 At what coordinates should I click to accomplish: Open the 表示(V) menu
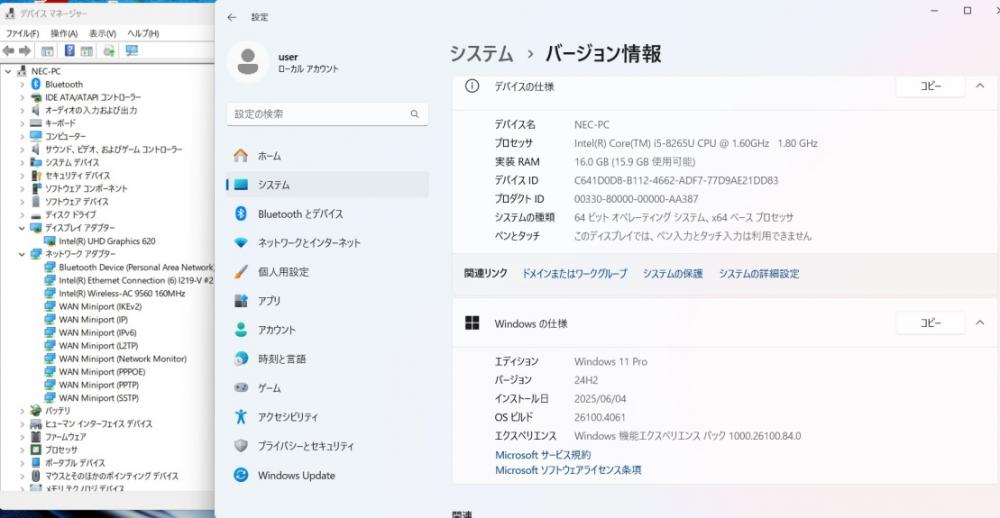click(102, 33)
